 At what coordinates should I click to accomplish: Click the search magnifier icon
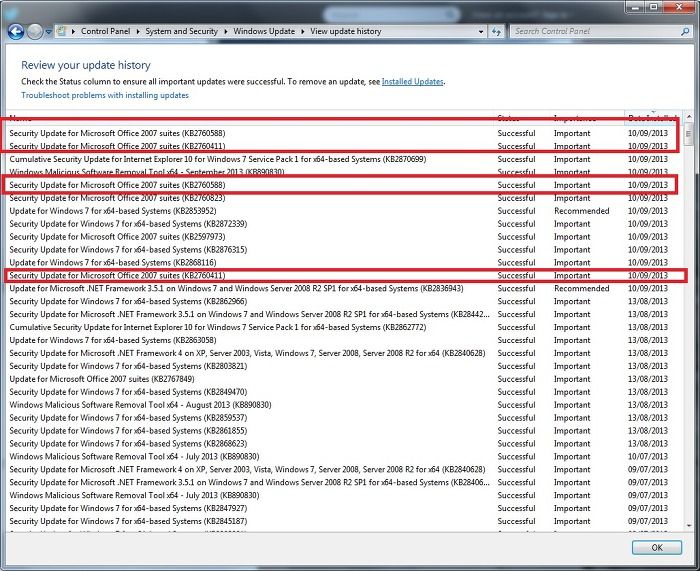click(x=685, y=31)
